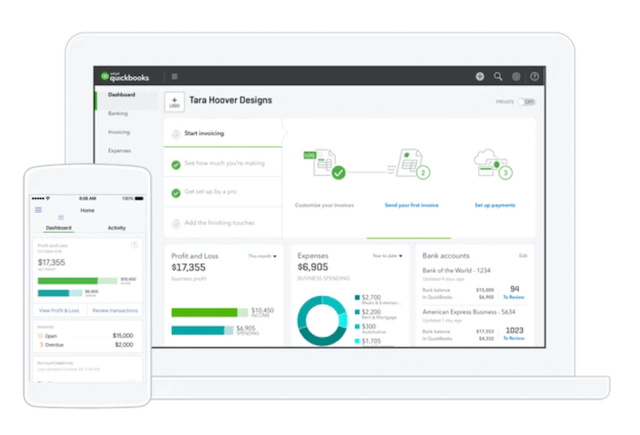640x435 pixels.
Task: Click the green $10,450 income bar
Action: [x=210, y=313]
